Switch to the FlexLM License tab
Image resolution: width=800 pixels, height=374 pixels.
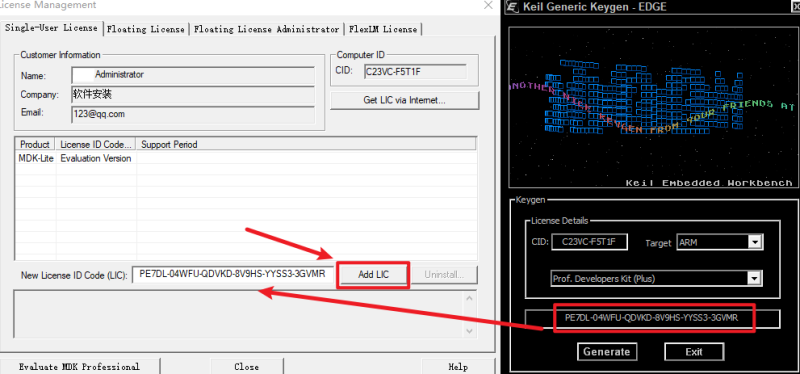click(x=383, y=30)
